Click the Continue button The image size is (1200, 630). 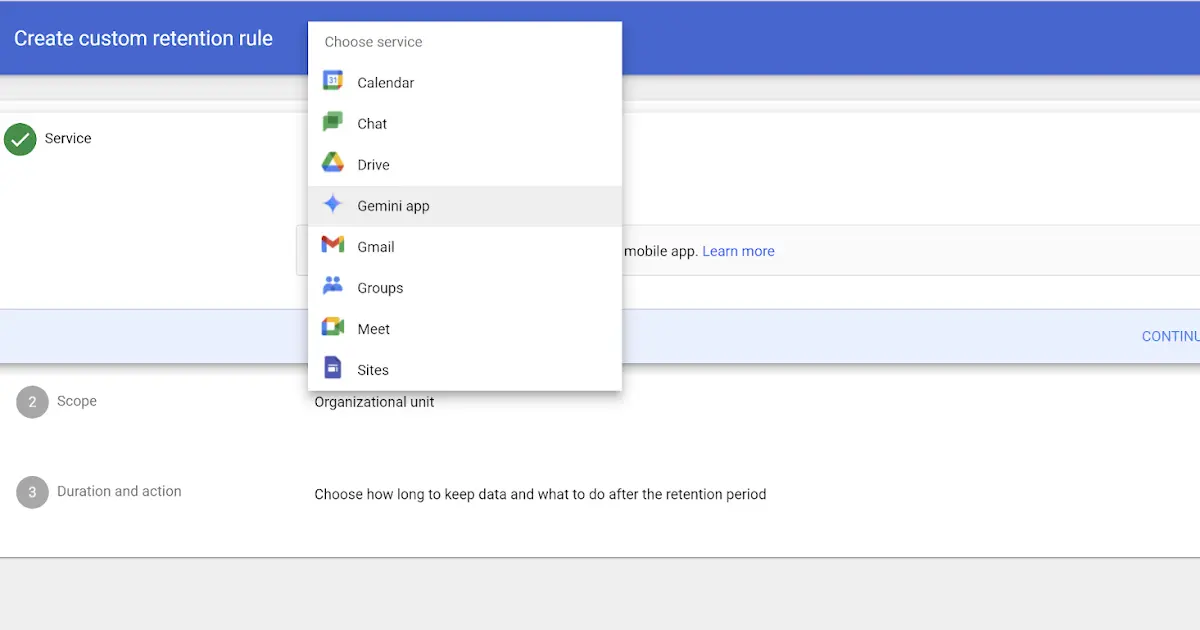(1171, 336)
